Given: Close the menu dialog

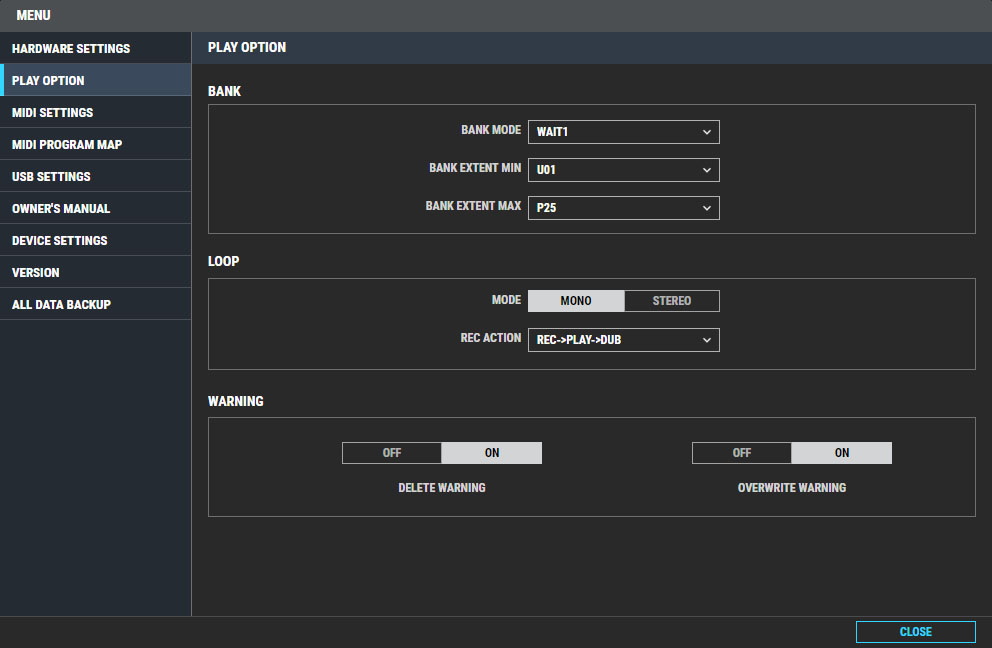Looking at the screenshot, I should pos(915,632).
